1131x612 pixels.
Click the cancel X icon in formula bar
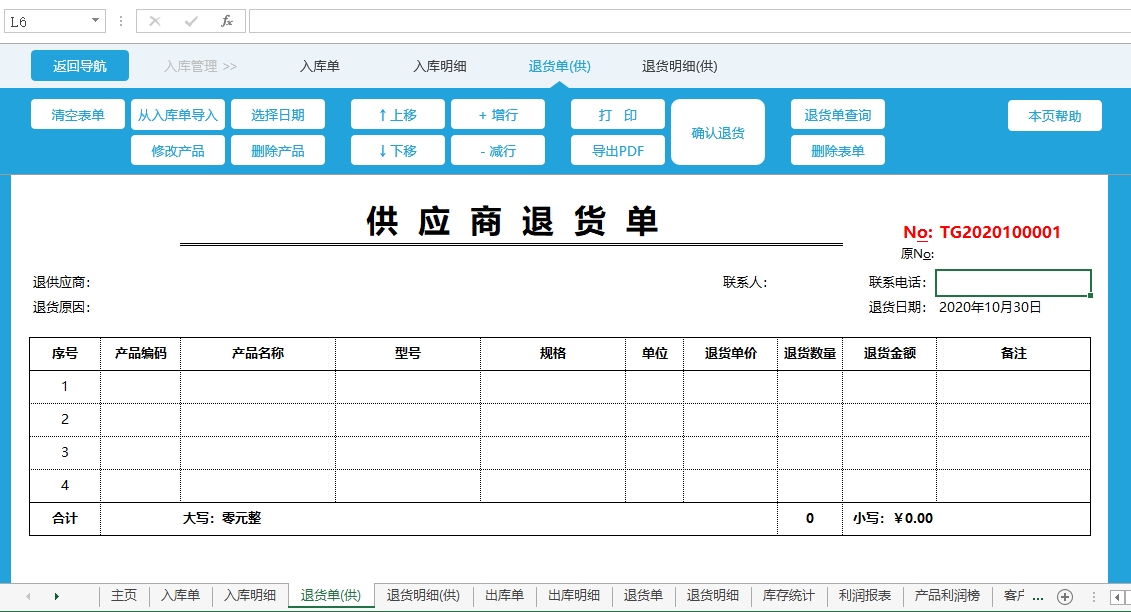155,21
